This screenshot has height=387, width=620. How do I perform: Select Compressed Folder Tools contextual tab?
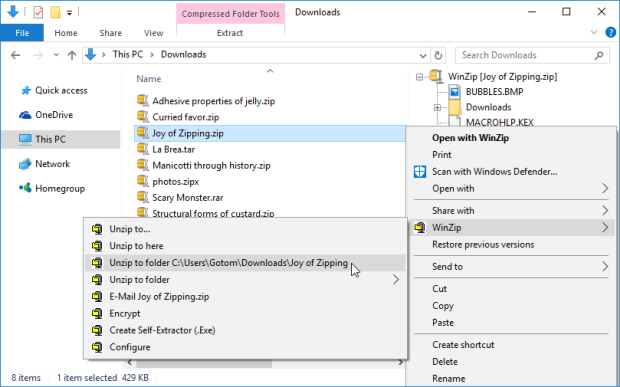231,14
